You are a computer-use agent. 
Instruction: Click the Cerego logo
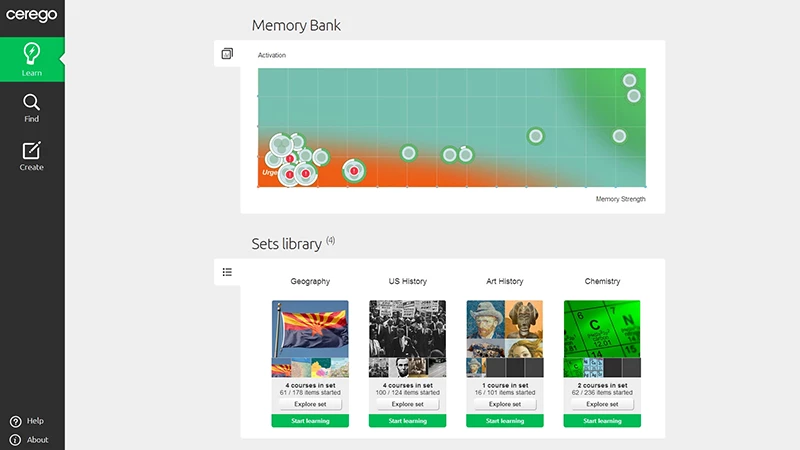(x=32, y=15)
